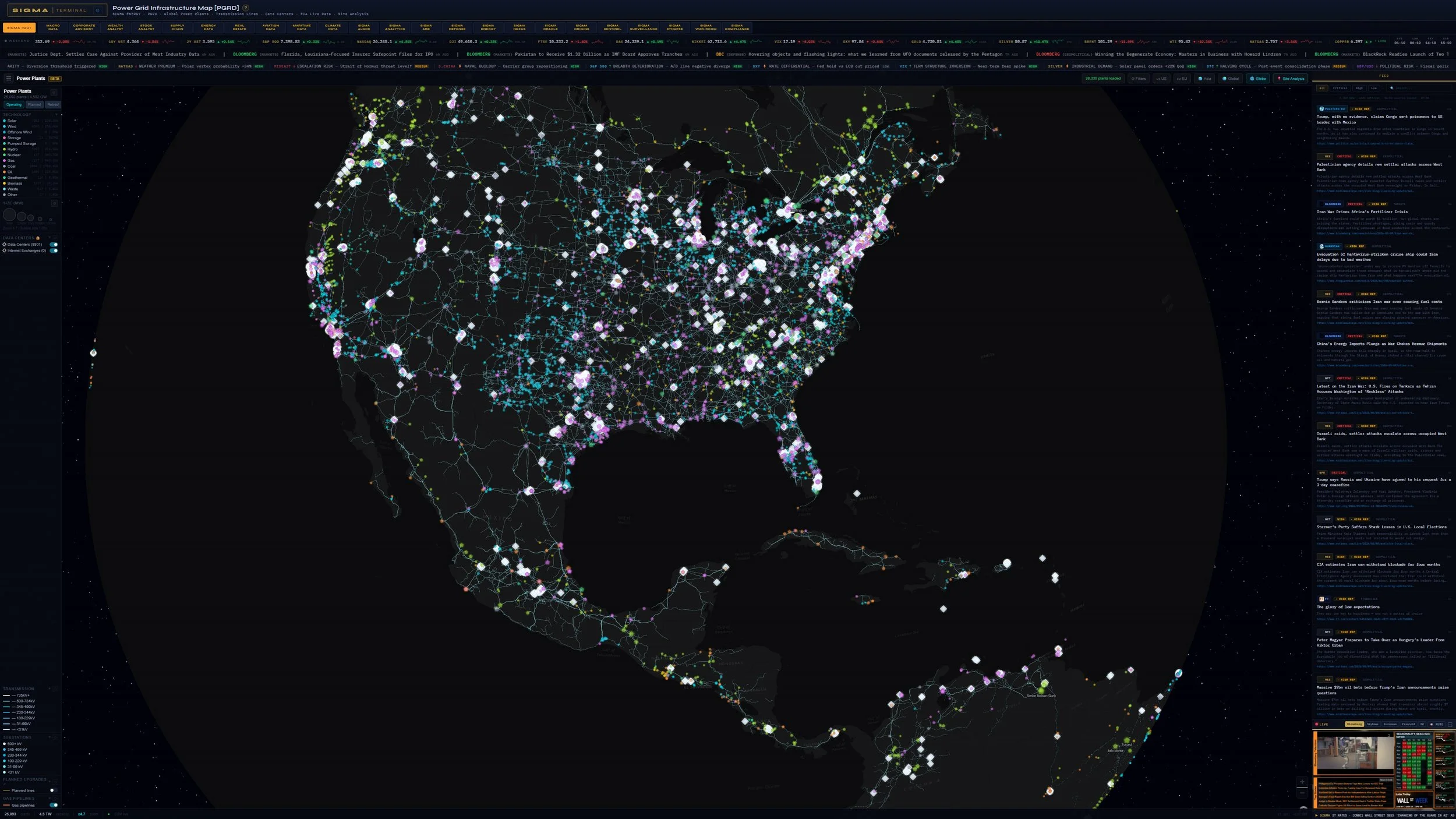Screen dimensions: 1456x819
Task: Select the Planned plants tab
Action: coord(34,105)
